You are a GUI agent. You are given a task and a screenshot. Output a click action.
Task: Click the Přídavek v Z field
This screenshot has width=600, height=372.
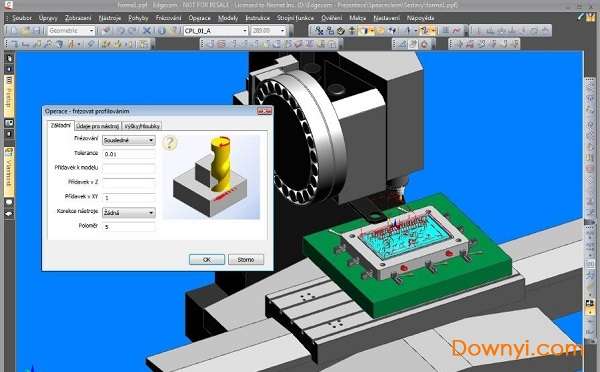coord(129,183)
